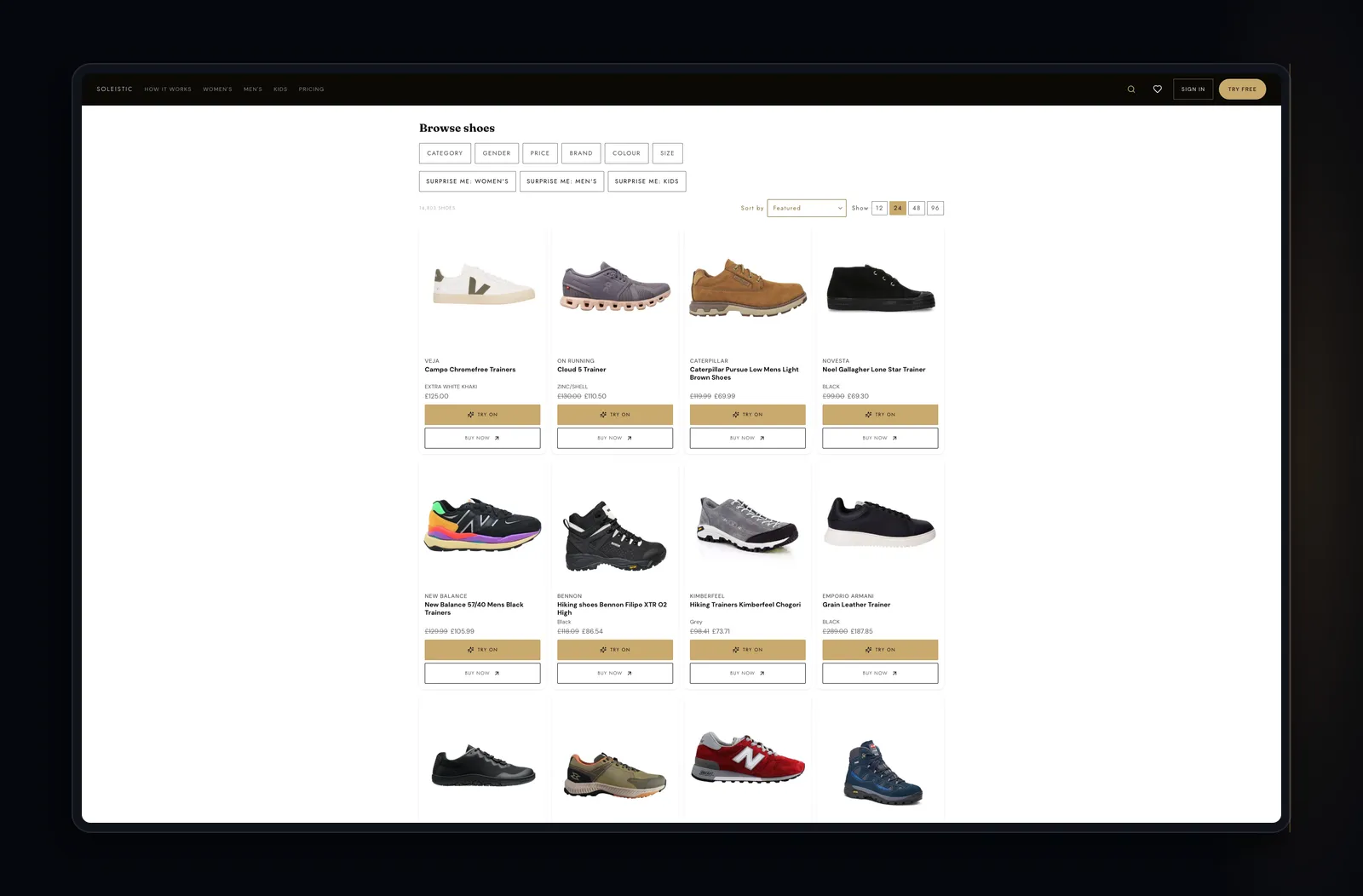Try on Kimberfeel Chogori hiking trainers
This screenshot has height=896, width=1363.
(x=747, y=650)
